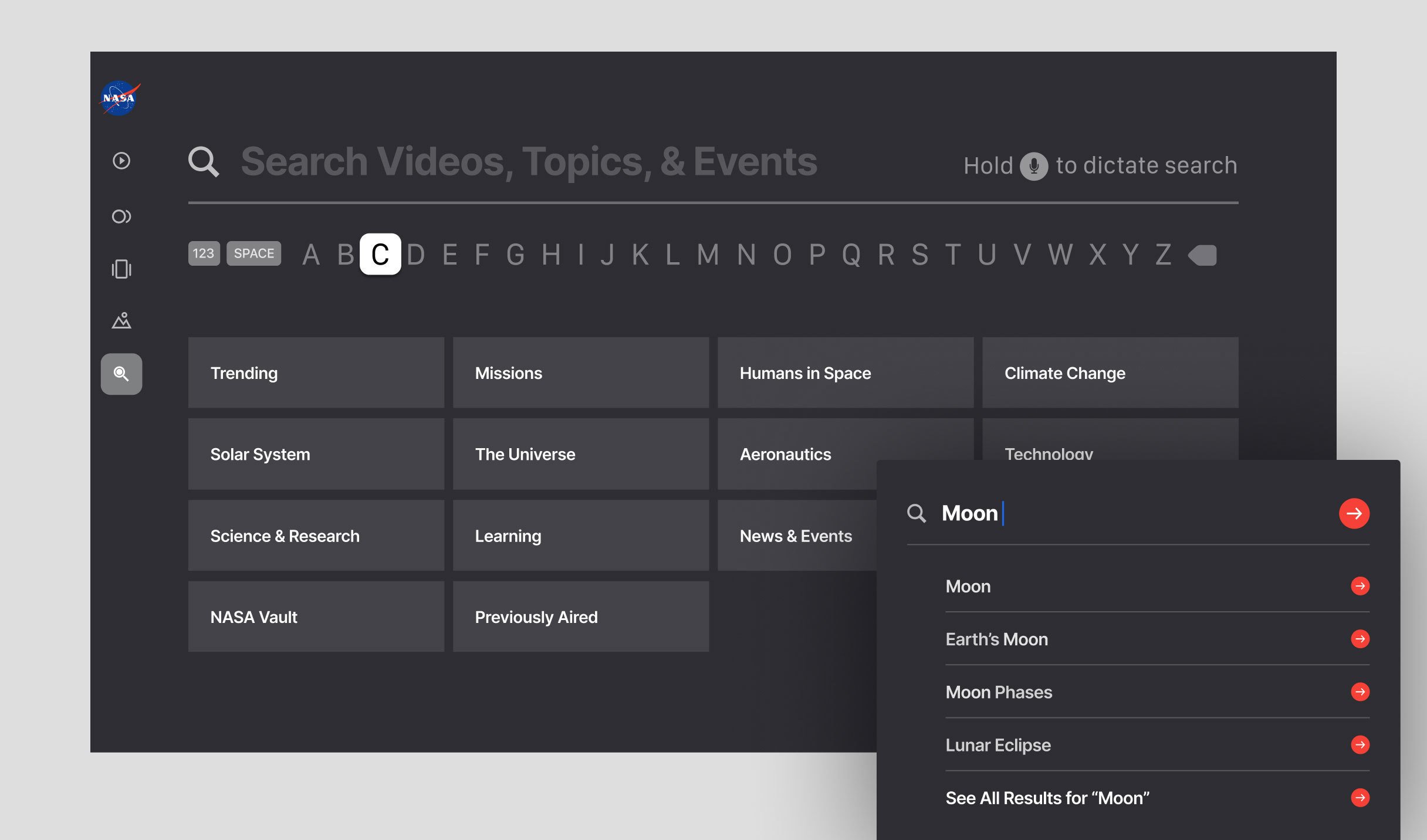This screenshot has height=840, width=1427.
Task: Select the letter S key
Action: tap(920, 255)
